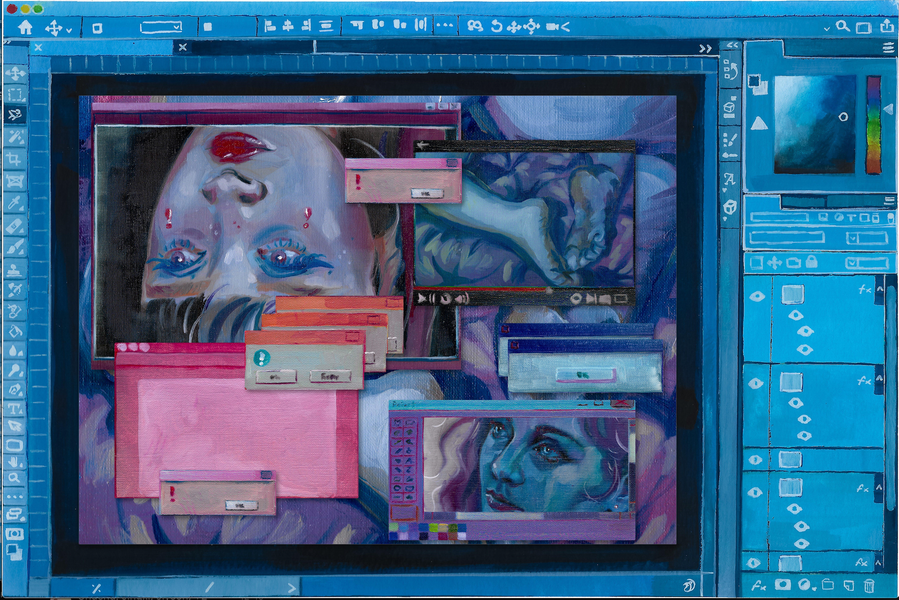Screen dimensions: 899x600
Task: Select the Crop tool
Action: tap(15, 159)
